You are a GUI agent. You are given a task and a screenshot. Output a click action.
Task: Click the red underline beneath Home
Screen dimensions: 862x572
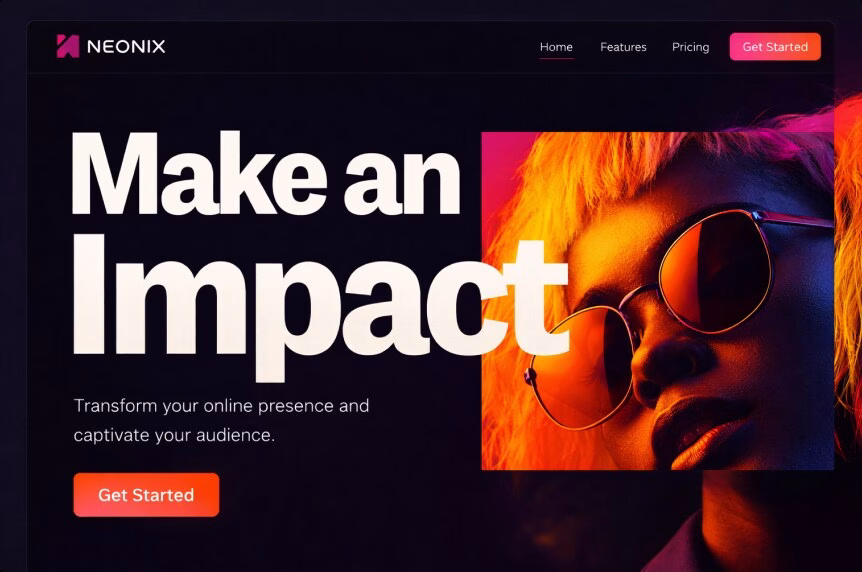click(x=556, y=57)
